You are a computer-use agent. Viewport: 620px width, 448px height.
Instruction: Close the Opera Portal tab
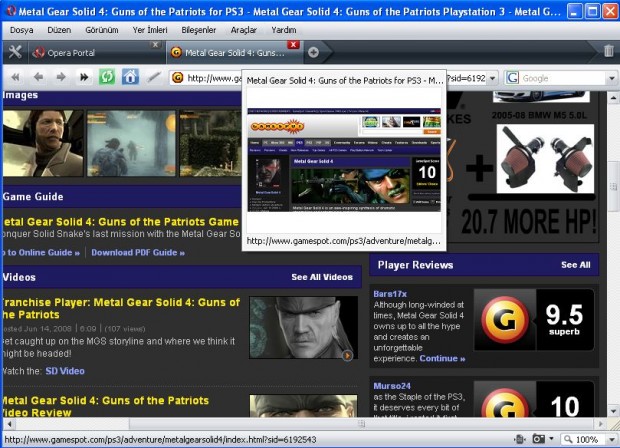(155, 45)
